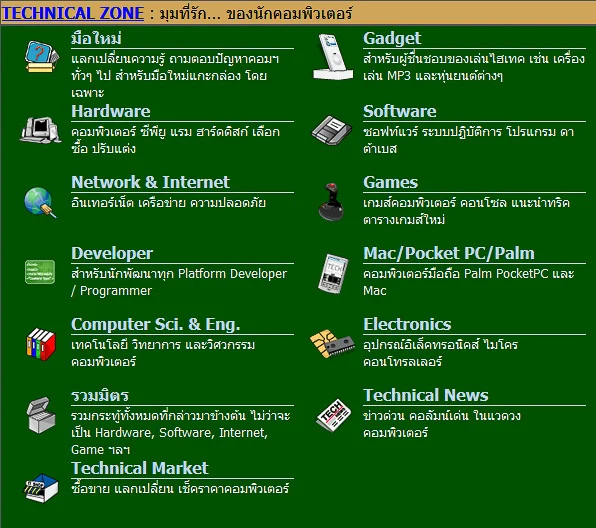Click the globe Network & Internet icon

pos(40,202)
